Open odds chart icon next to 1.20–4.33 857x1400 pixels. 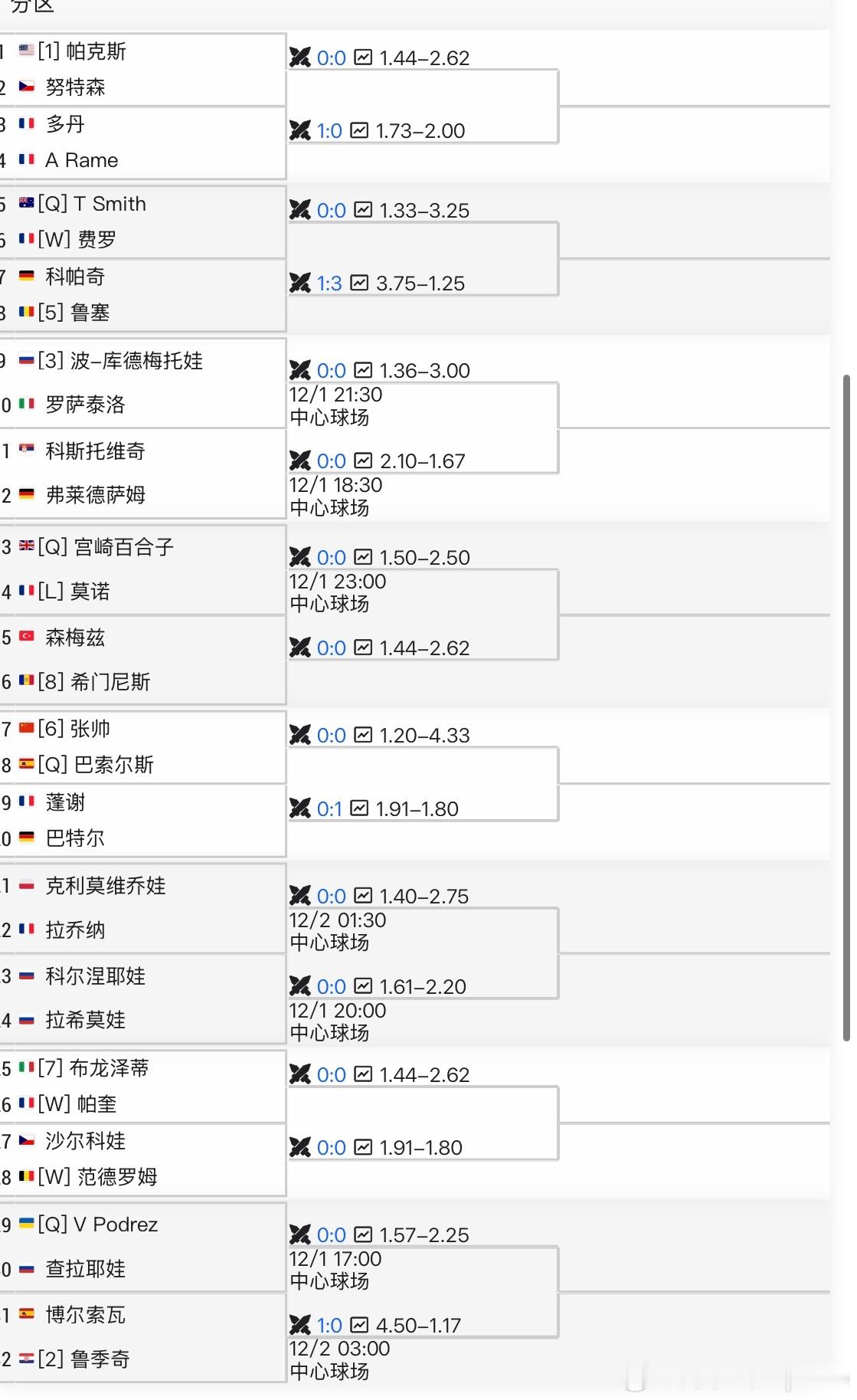[x=363, y=735]
